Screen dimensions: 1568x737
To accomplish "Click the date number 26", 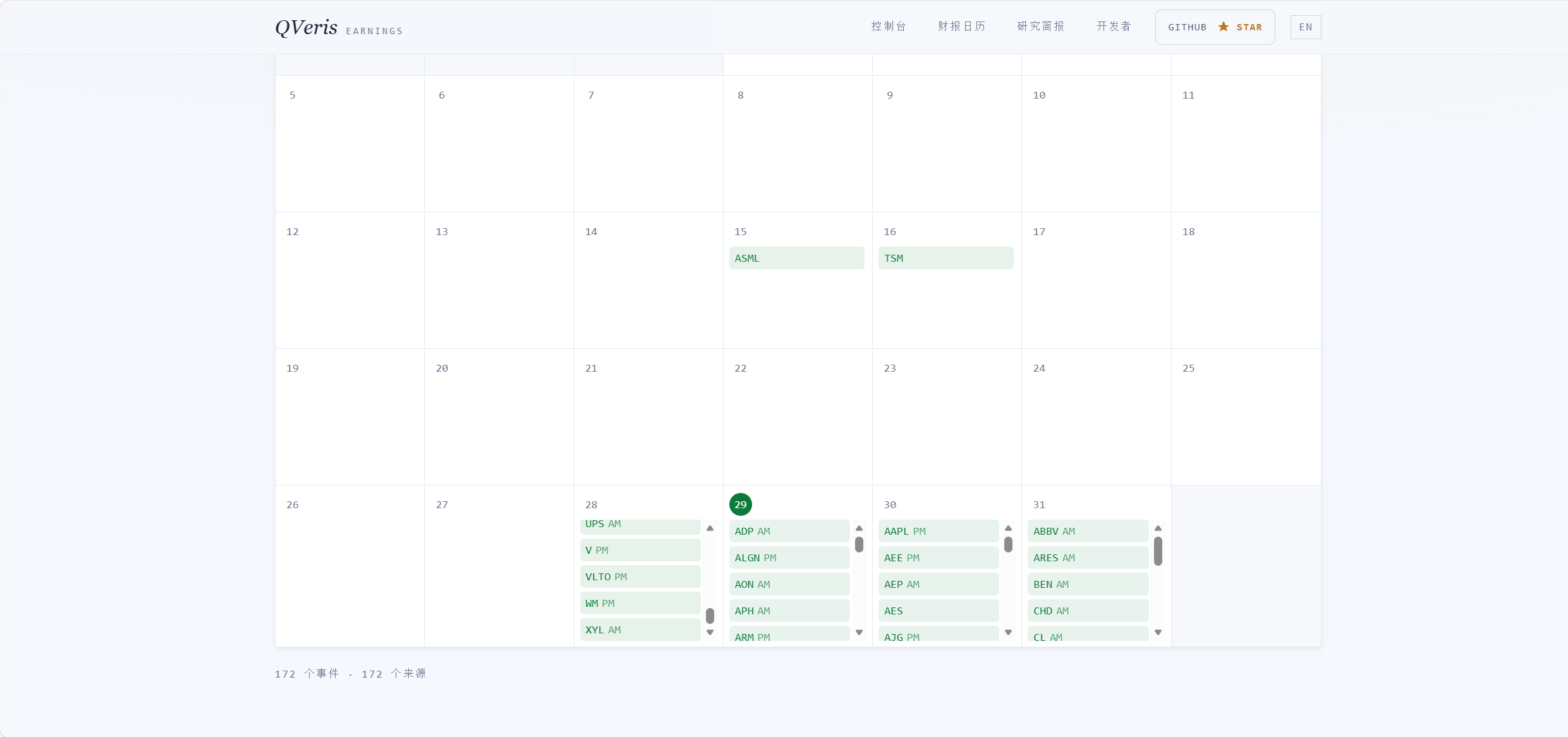I will click(x=293, y=505).
